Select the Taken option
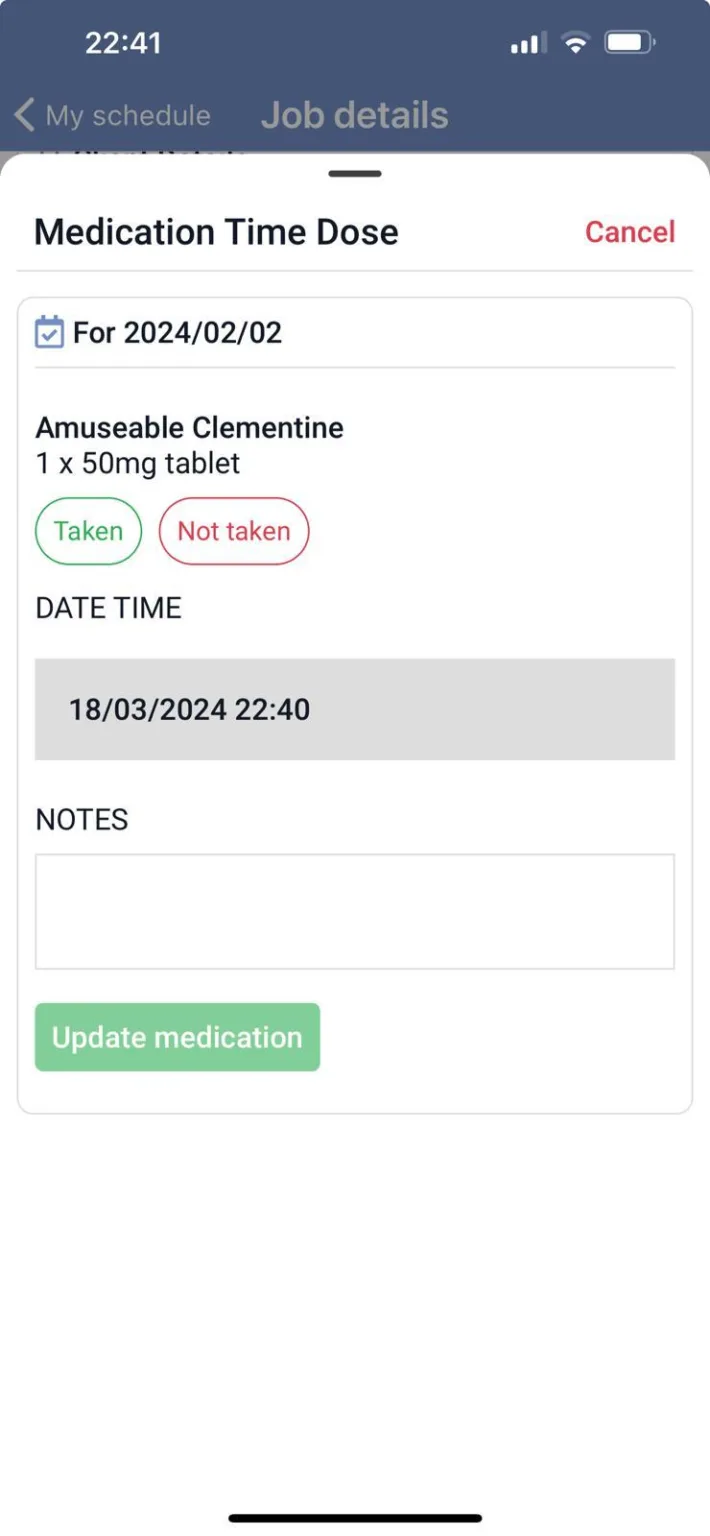 point(88,531)
